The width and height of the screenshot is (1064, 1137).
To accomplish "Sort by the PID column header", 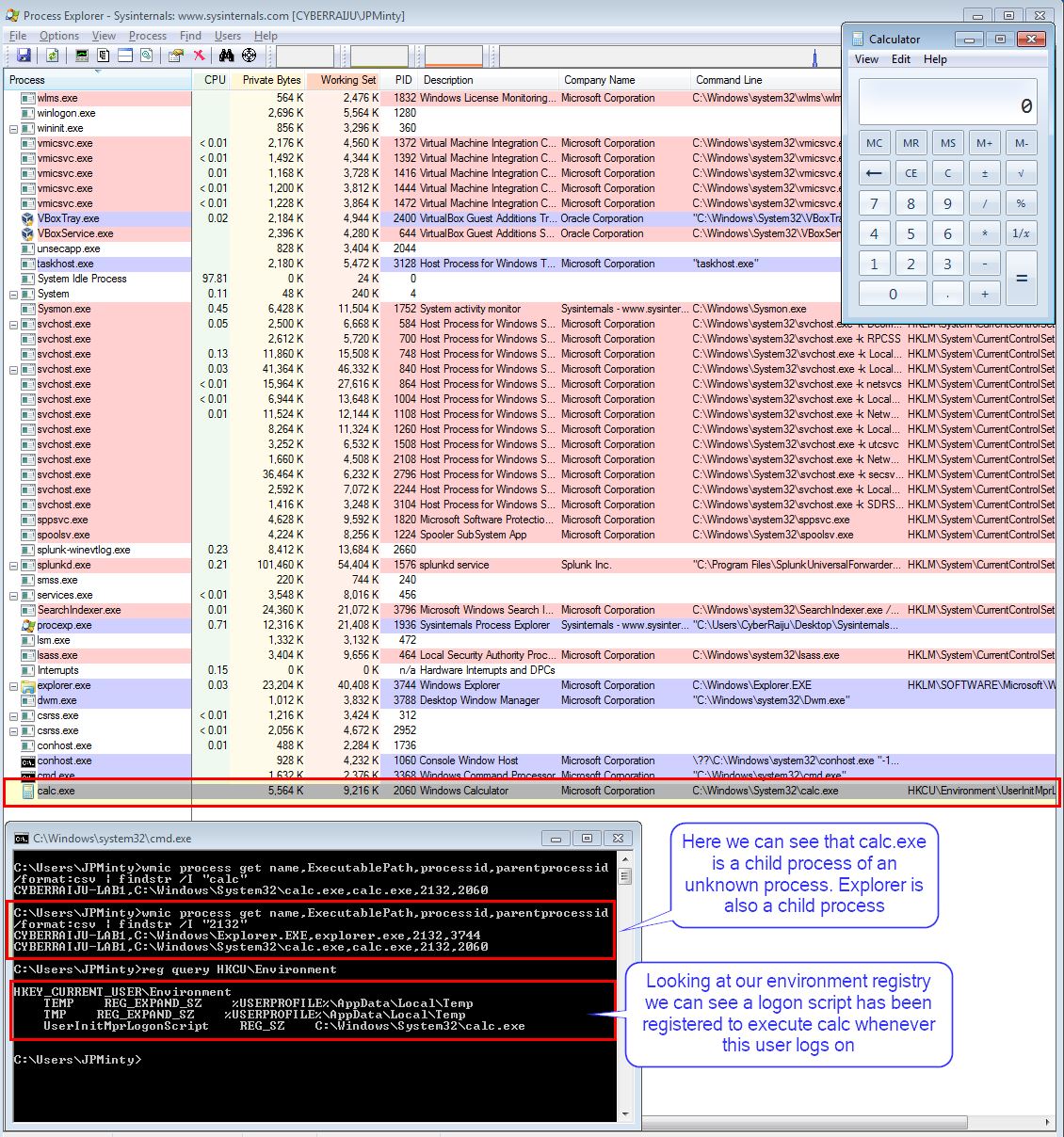I will click(x=400, y=80).
